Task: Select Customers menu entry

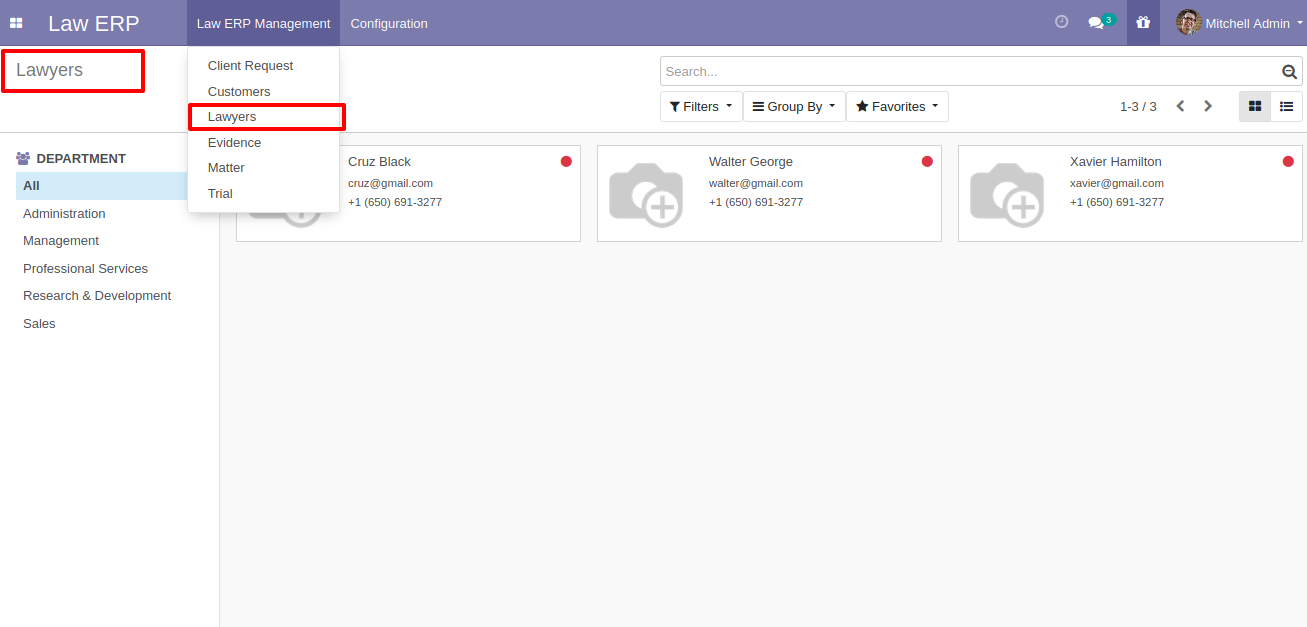Action: (x=263, y=91)
